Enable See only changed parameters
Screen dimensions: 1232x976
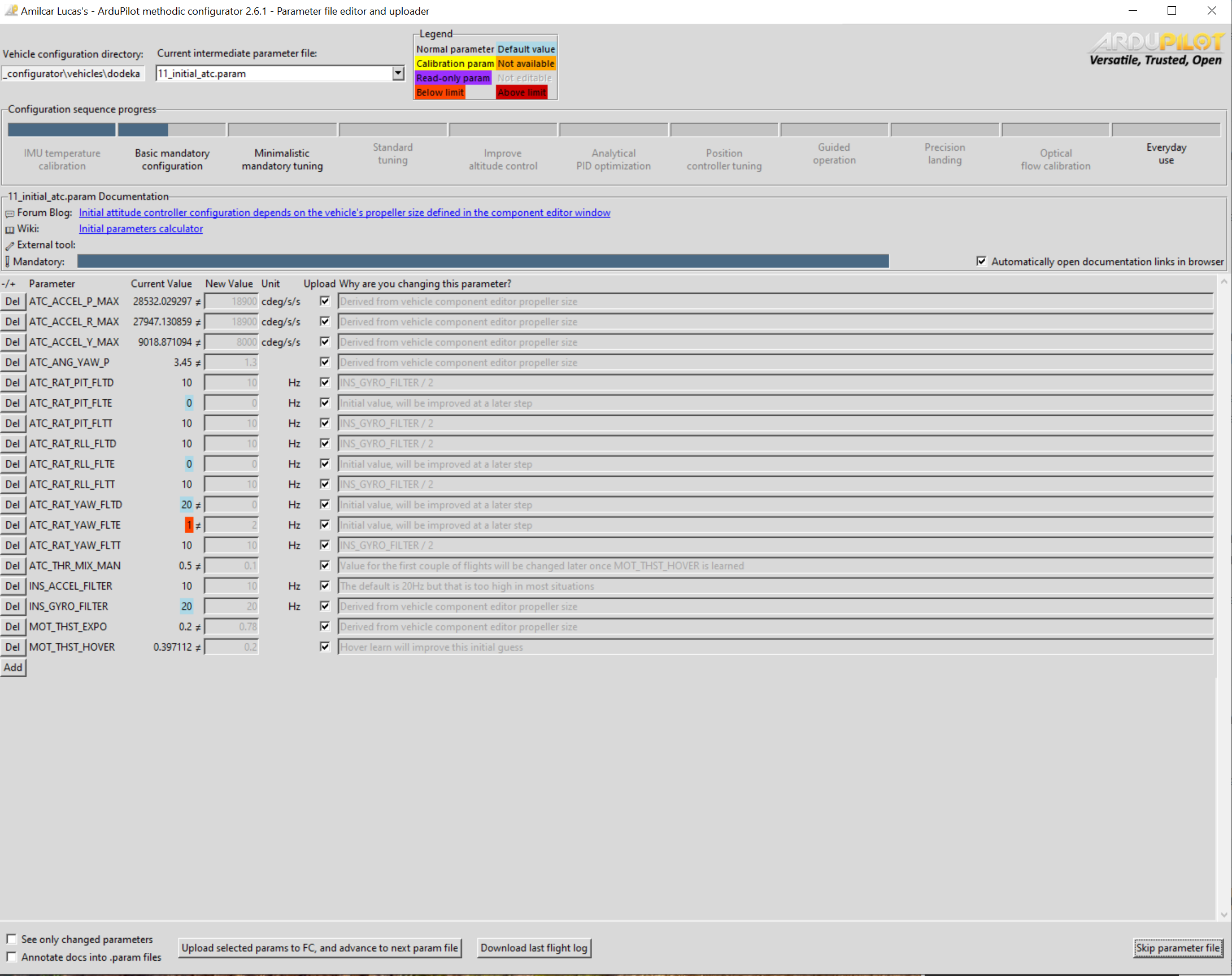coord(11,939)
